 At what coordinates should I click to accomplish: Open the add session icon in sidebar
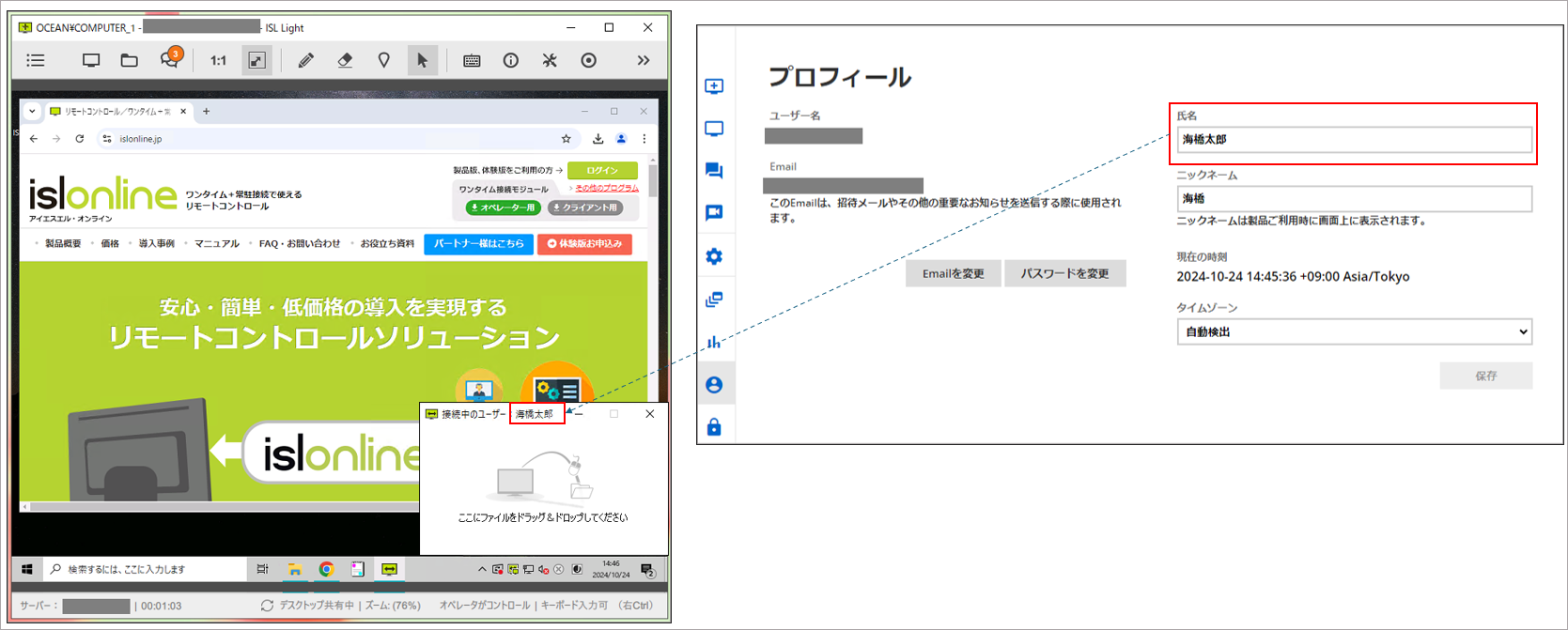[714, 86]
